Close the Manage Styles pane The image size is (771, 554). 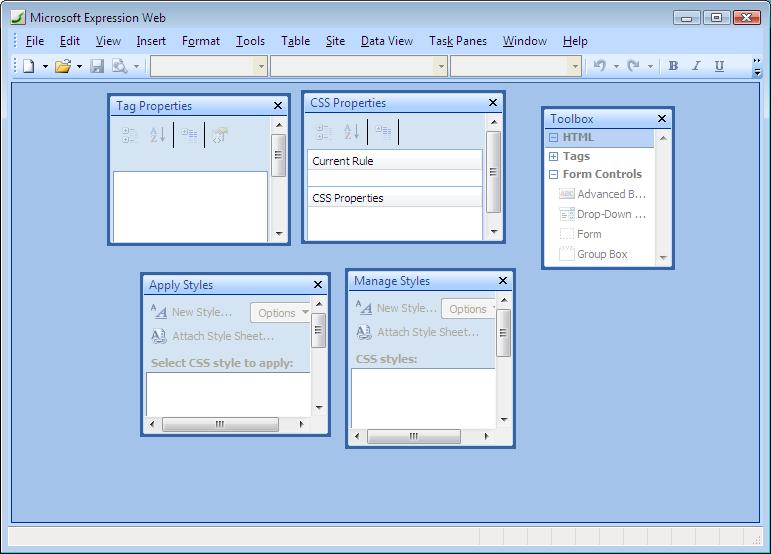click(x=503, y=280)
